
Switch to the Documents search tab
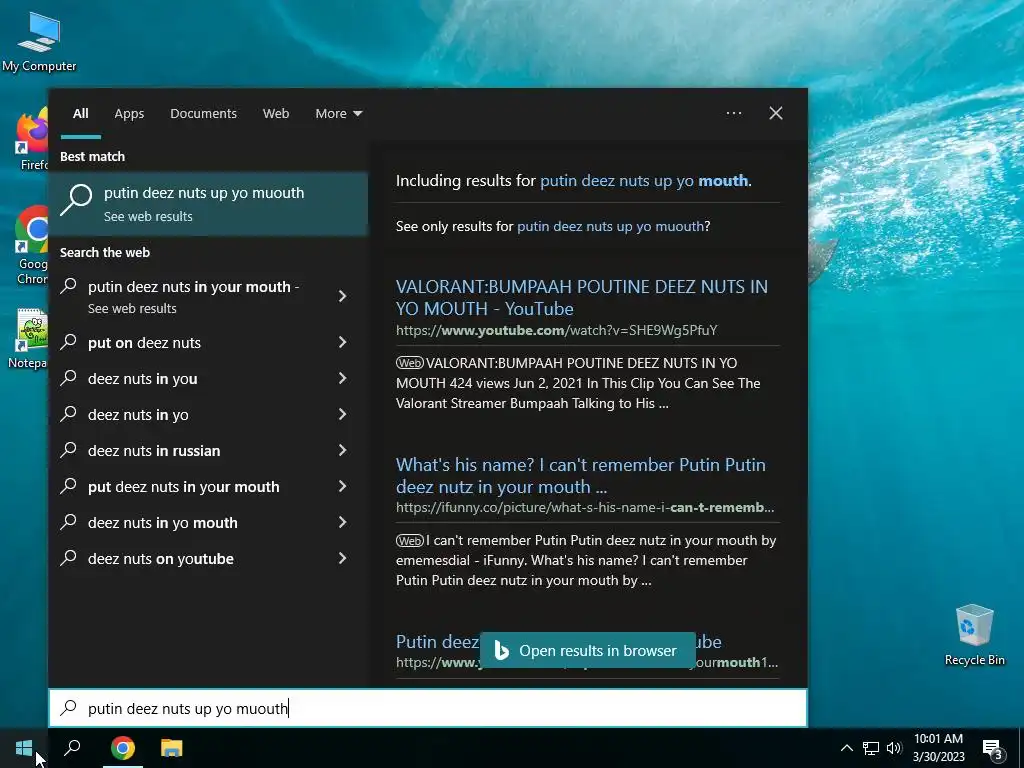(x=203, y=114)
